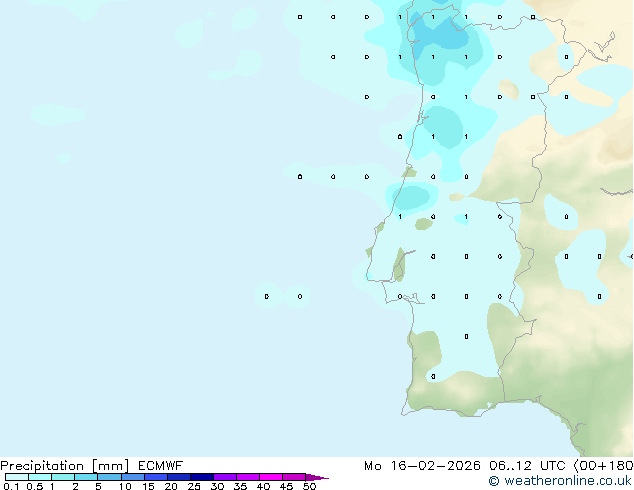The image size is (634, 490).
Task: Click the legend scale value "35"
Action: click(x=240, y=486)
